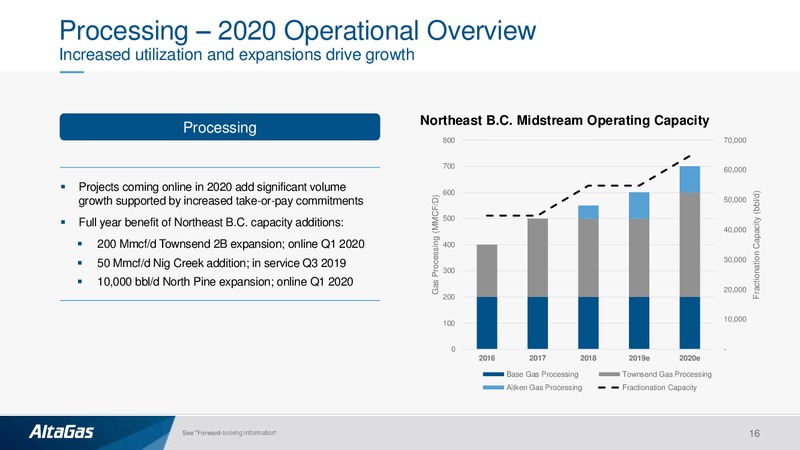Click the blue 'Processing' header box
This screenshot has width=800, height=450.
[220, 127]
